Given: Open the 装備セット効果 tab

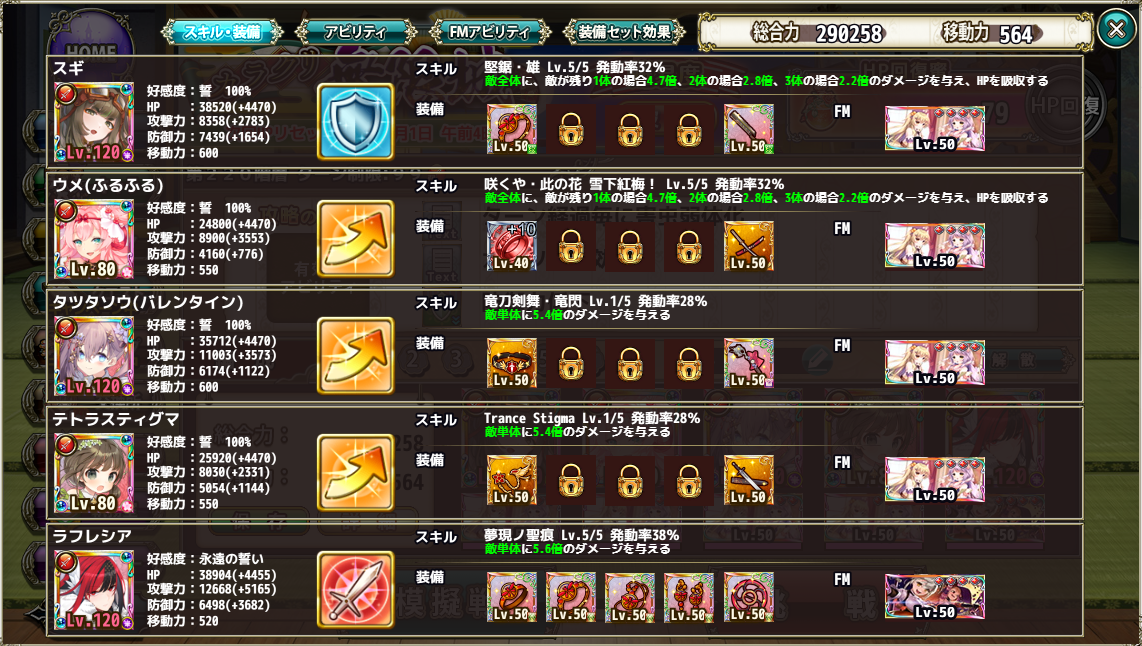Looking at the screenshot, I should point(624,32).
